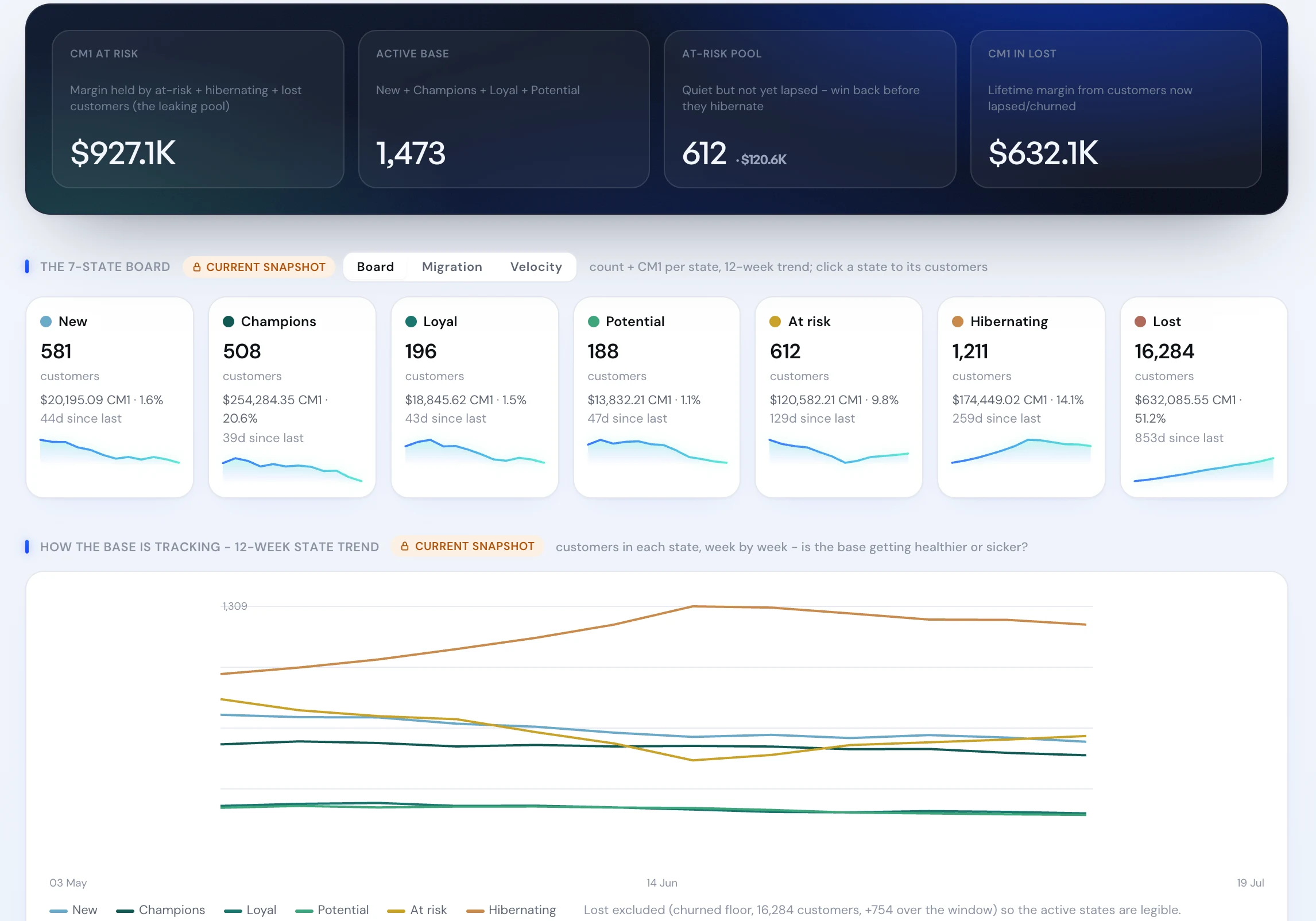
Task: Click the Hibernating card's sparkline trend
Action: (1021, 452)
